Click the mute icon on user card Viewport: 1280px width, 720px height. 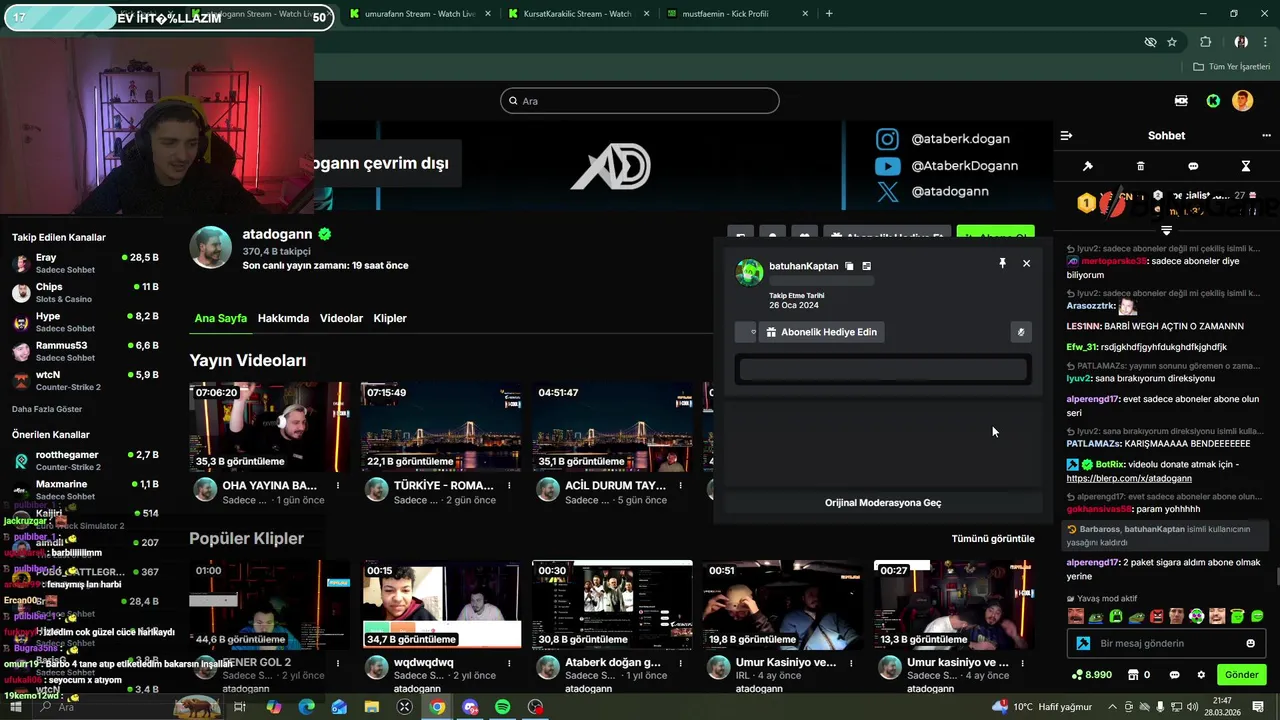pyautogui.click(x=1021, y=332)
